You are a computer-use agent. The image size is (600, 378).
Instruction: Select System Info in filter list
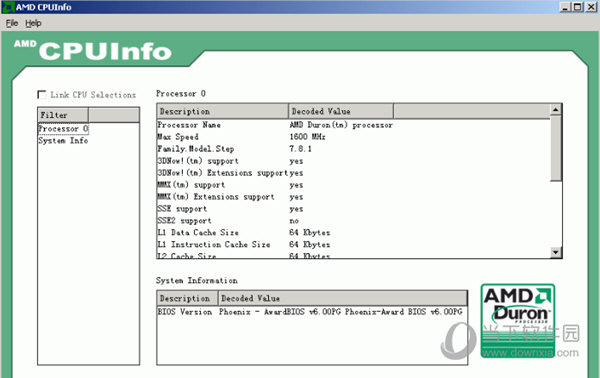64,141
